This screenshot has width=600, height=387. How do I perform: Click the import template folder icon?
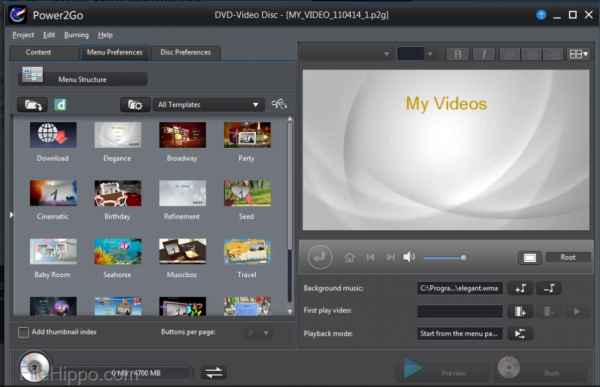click(x=33, y=105)
